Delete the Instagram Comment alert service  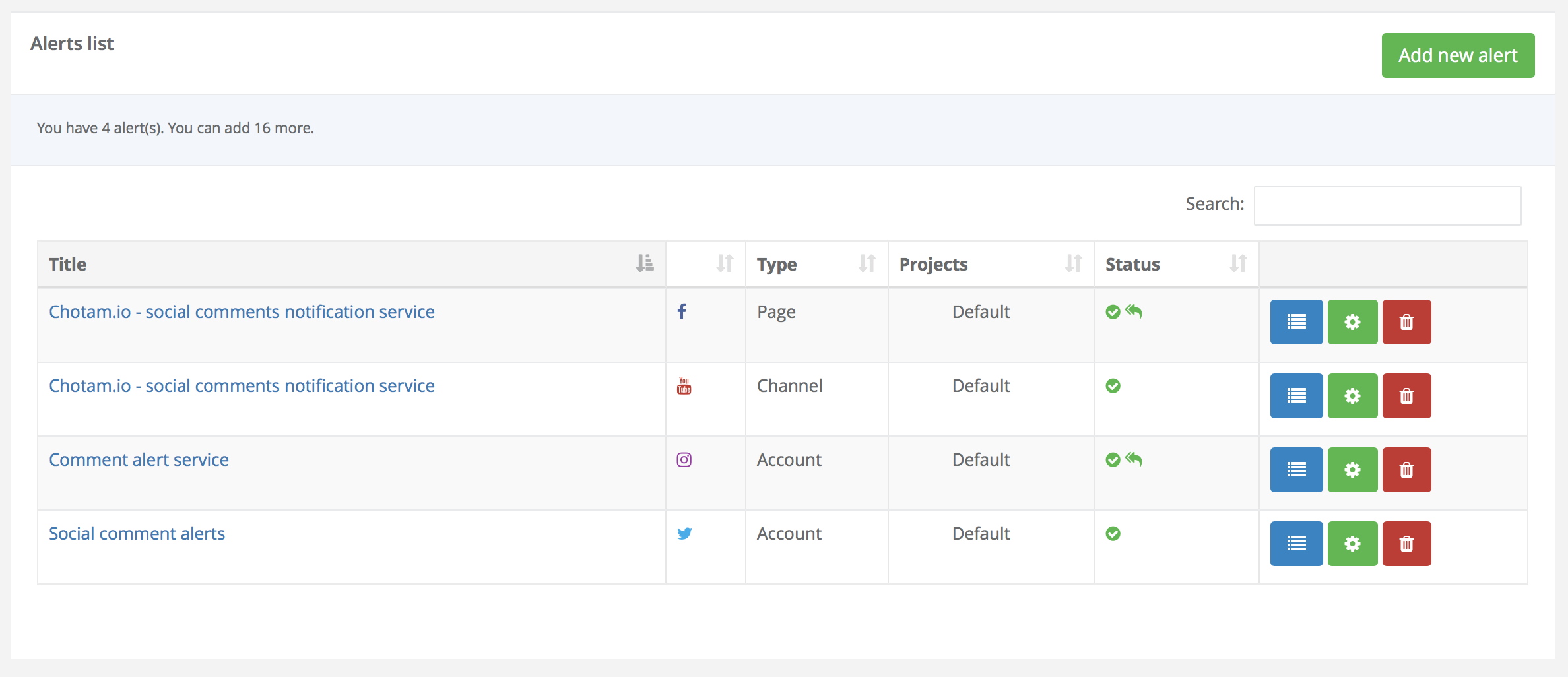click(1406, 470)
